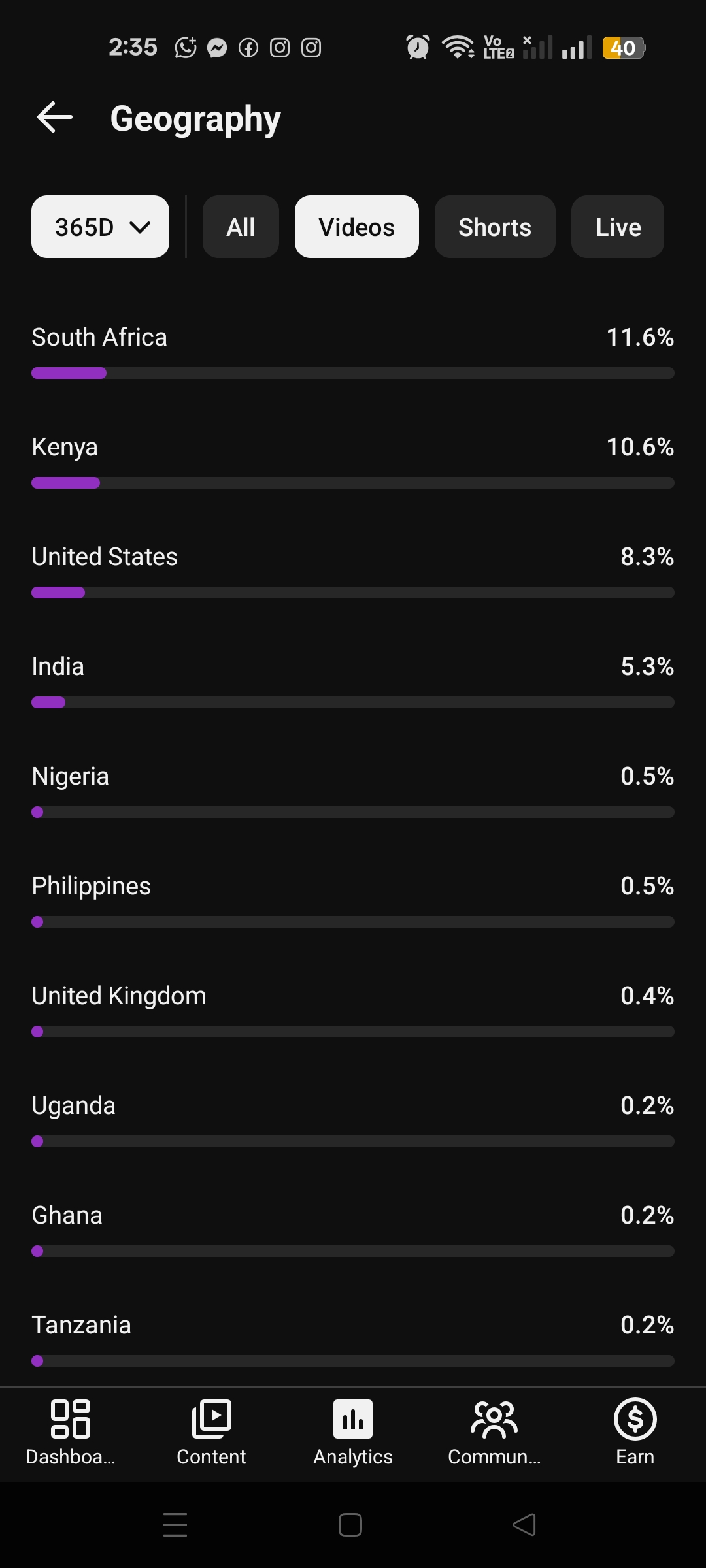Open the Earn dollar icon
Image resolution: width=706 pixels, height=1568 pixels.
click(635, 1419)
